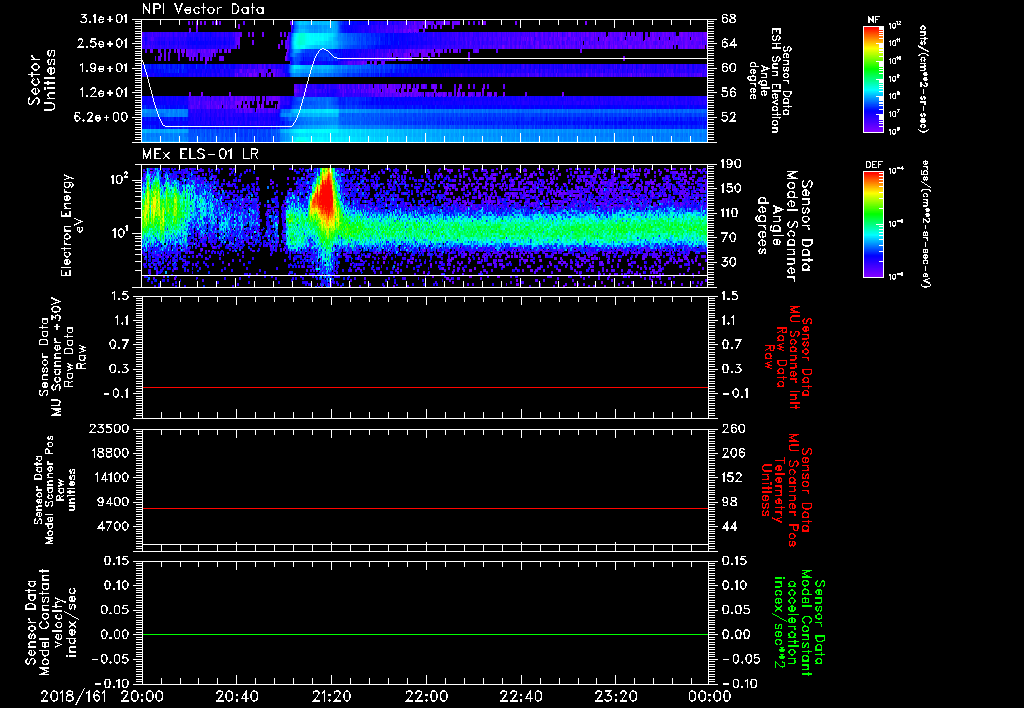Click the 22:40 time tick label
Image resolution: width=1024 pixels, height=708 pixels.
click(520, 696)
